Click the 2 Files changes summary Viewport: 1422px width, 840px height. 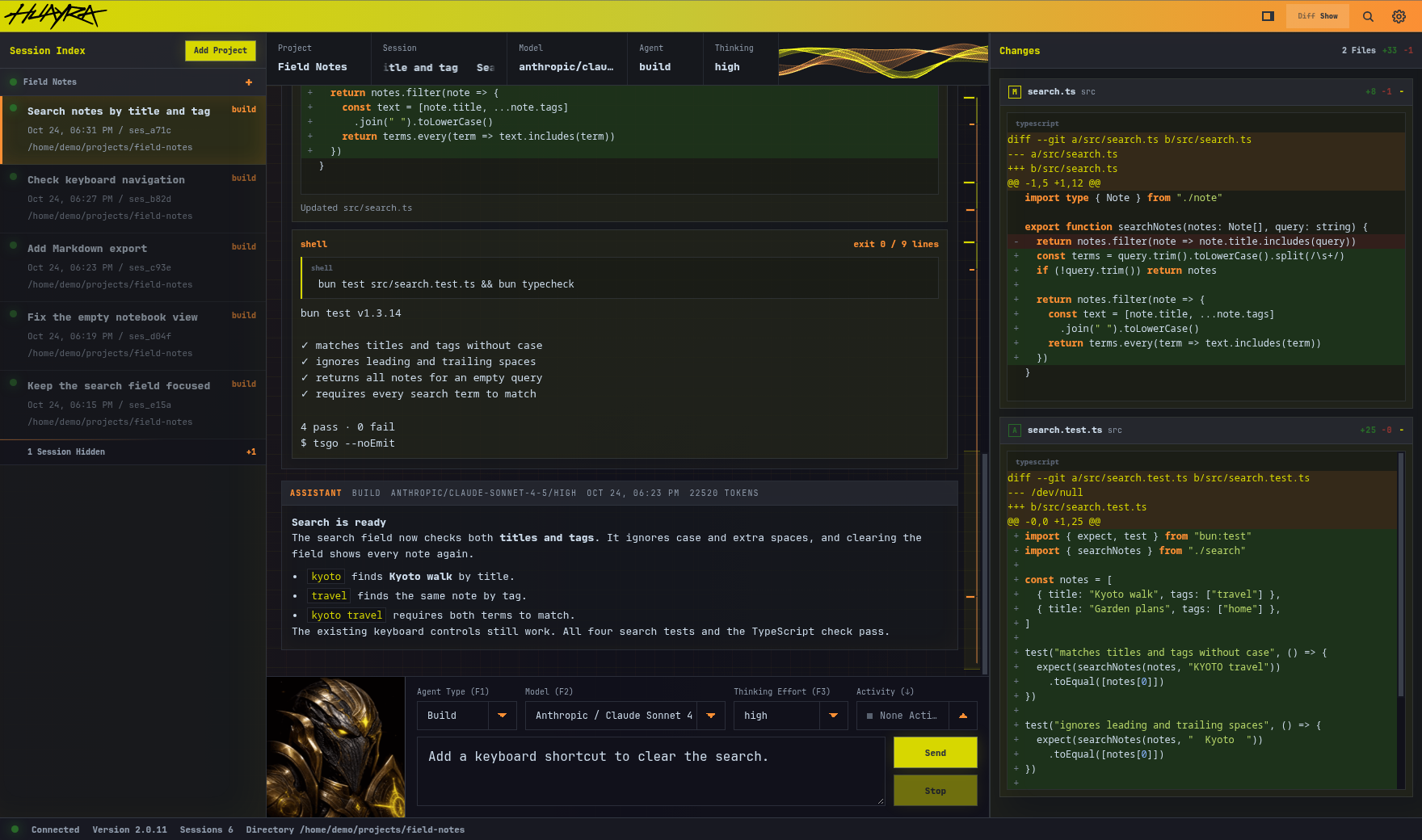coord(1359,51)
